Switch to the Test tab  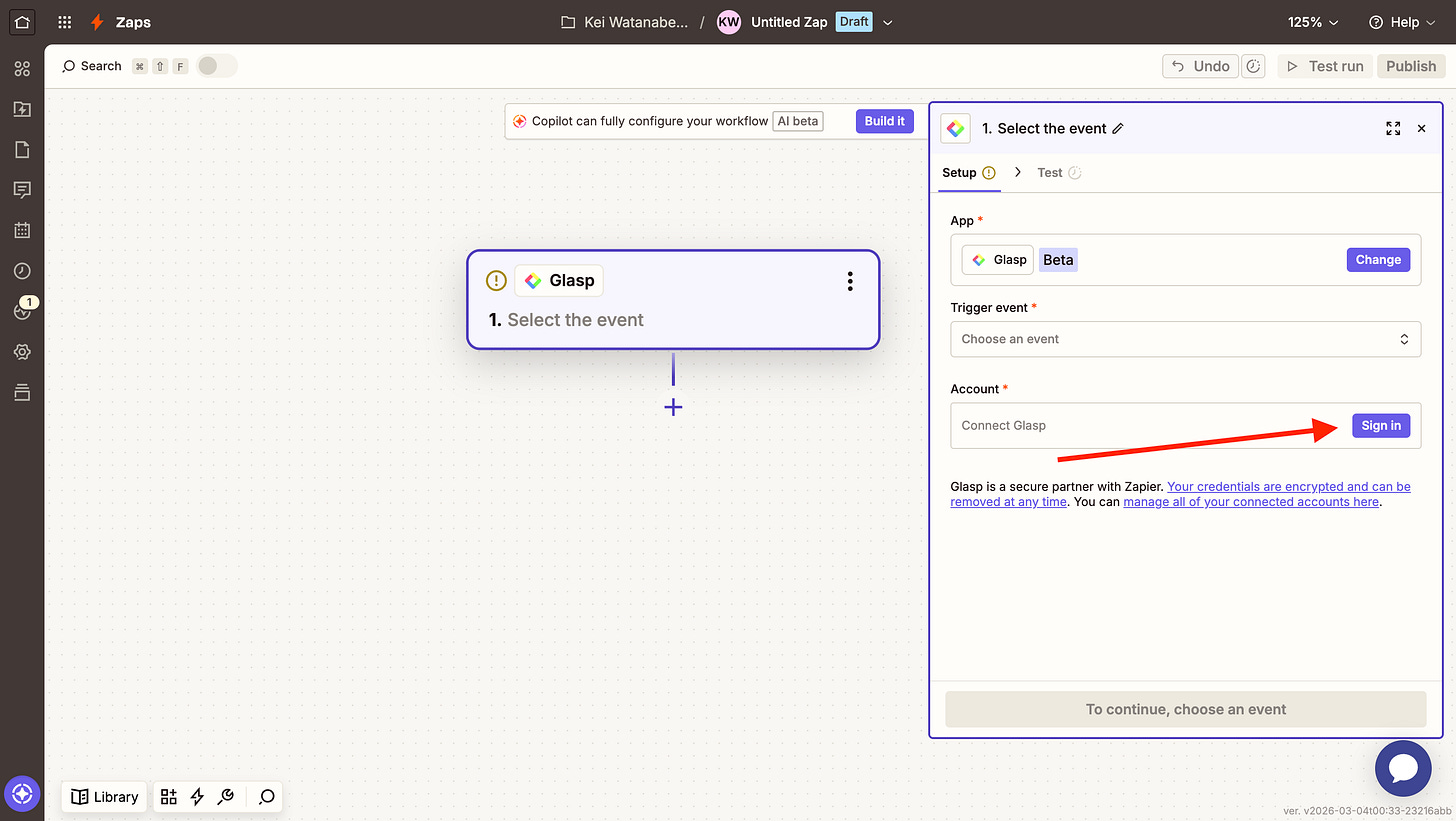click(x=1059, y=172)
